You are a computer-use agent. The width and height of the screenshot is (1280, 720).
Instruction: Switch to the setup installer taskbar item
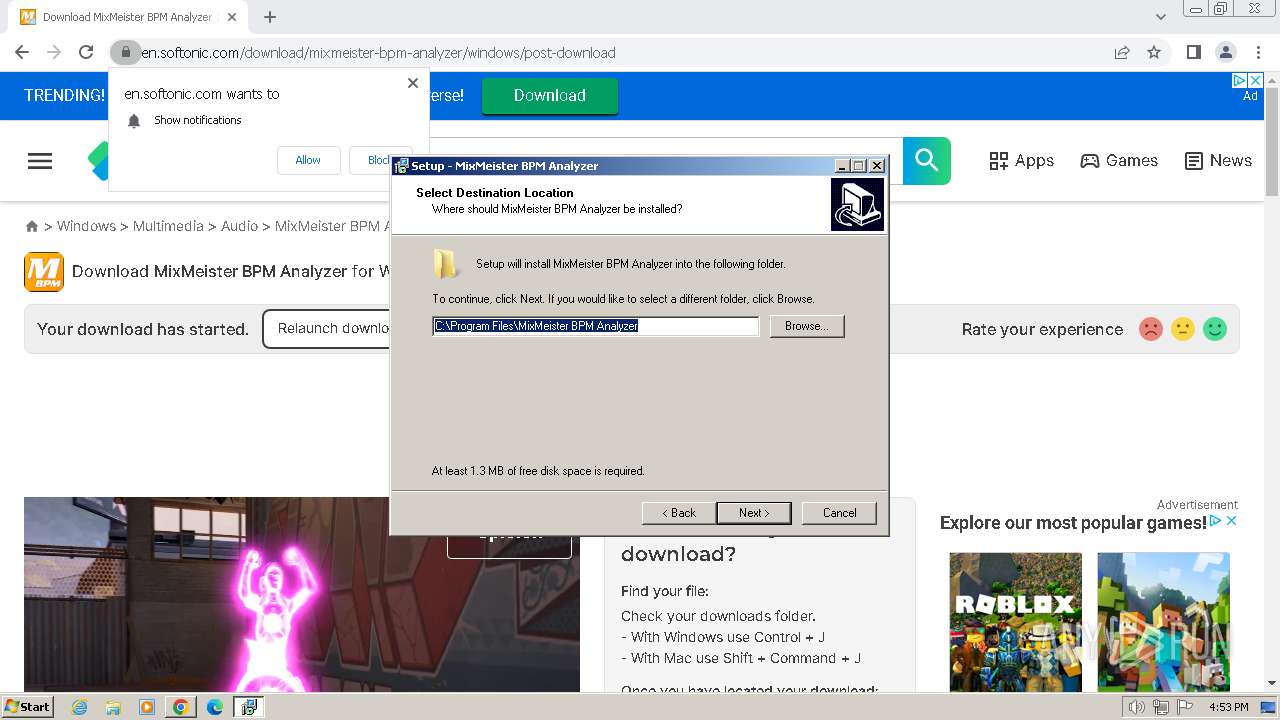click(249, 707)
